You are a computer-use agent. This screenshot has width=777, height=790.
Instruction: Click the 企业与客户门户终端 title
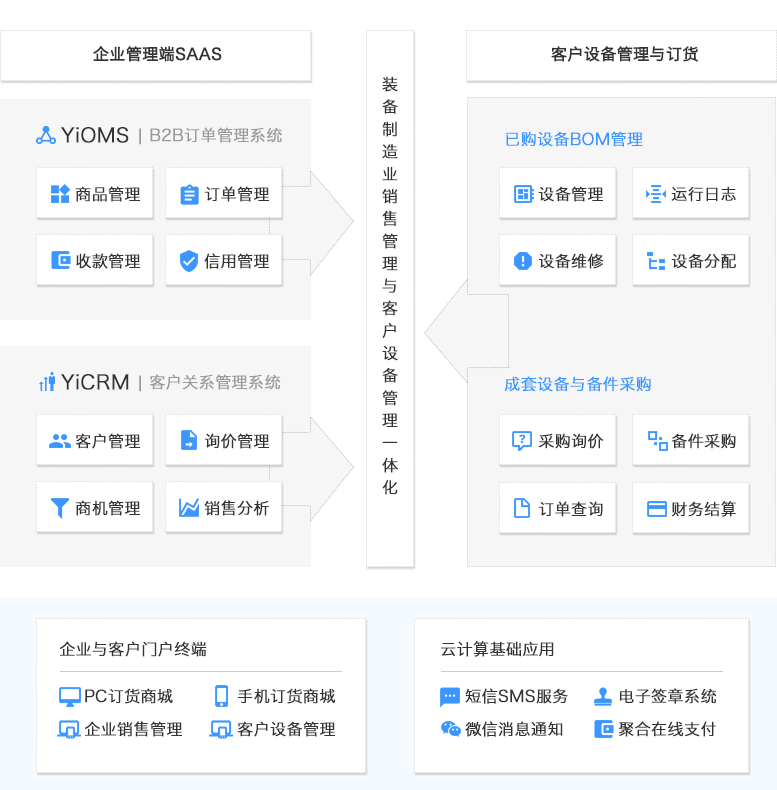133,649
